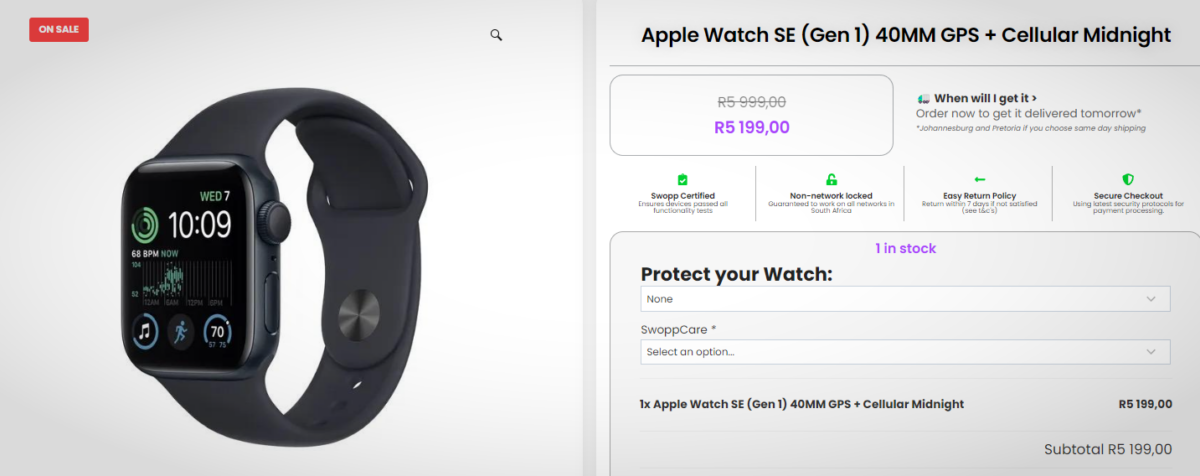Click the Apple Watch SE product title

point(905,35)
